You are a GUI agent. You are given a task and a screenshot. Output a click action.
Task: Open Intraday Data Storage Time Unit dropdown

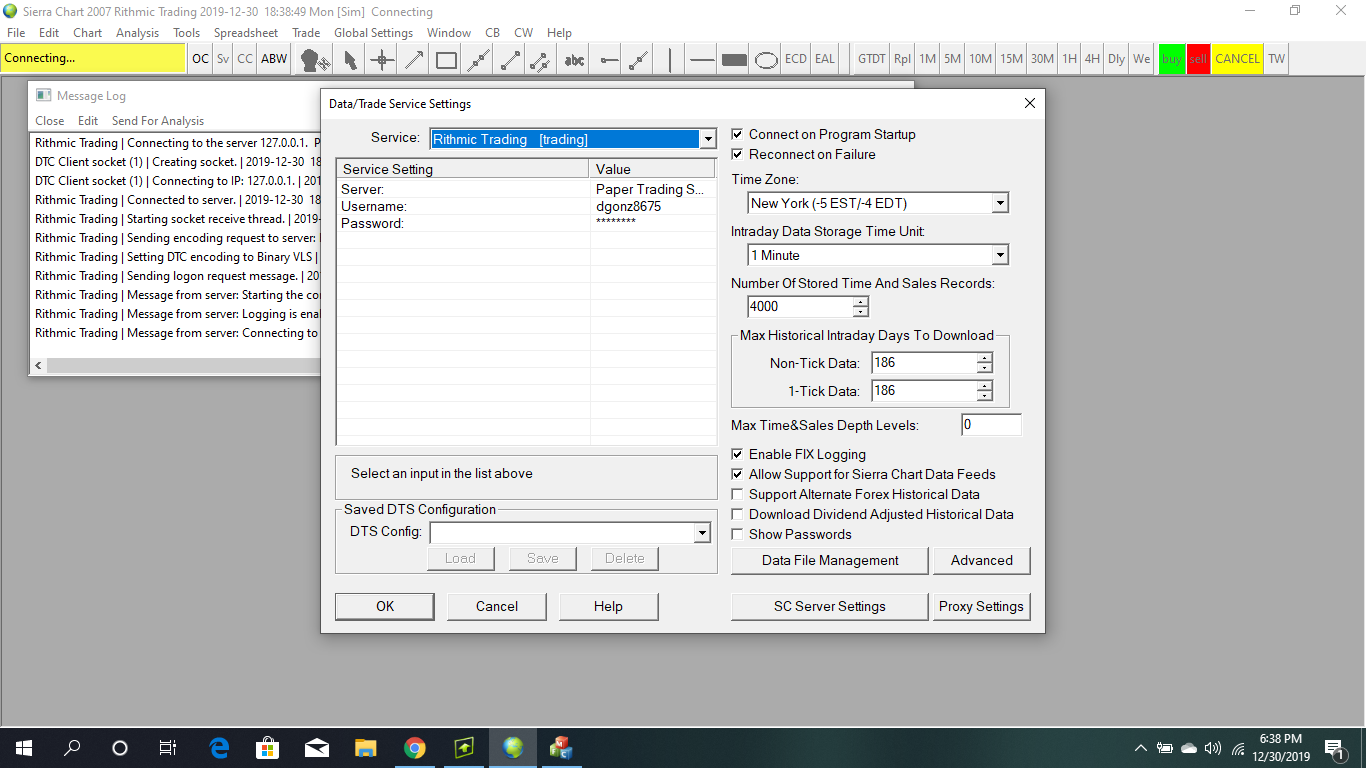1000,255
